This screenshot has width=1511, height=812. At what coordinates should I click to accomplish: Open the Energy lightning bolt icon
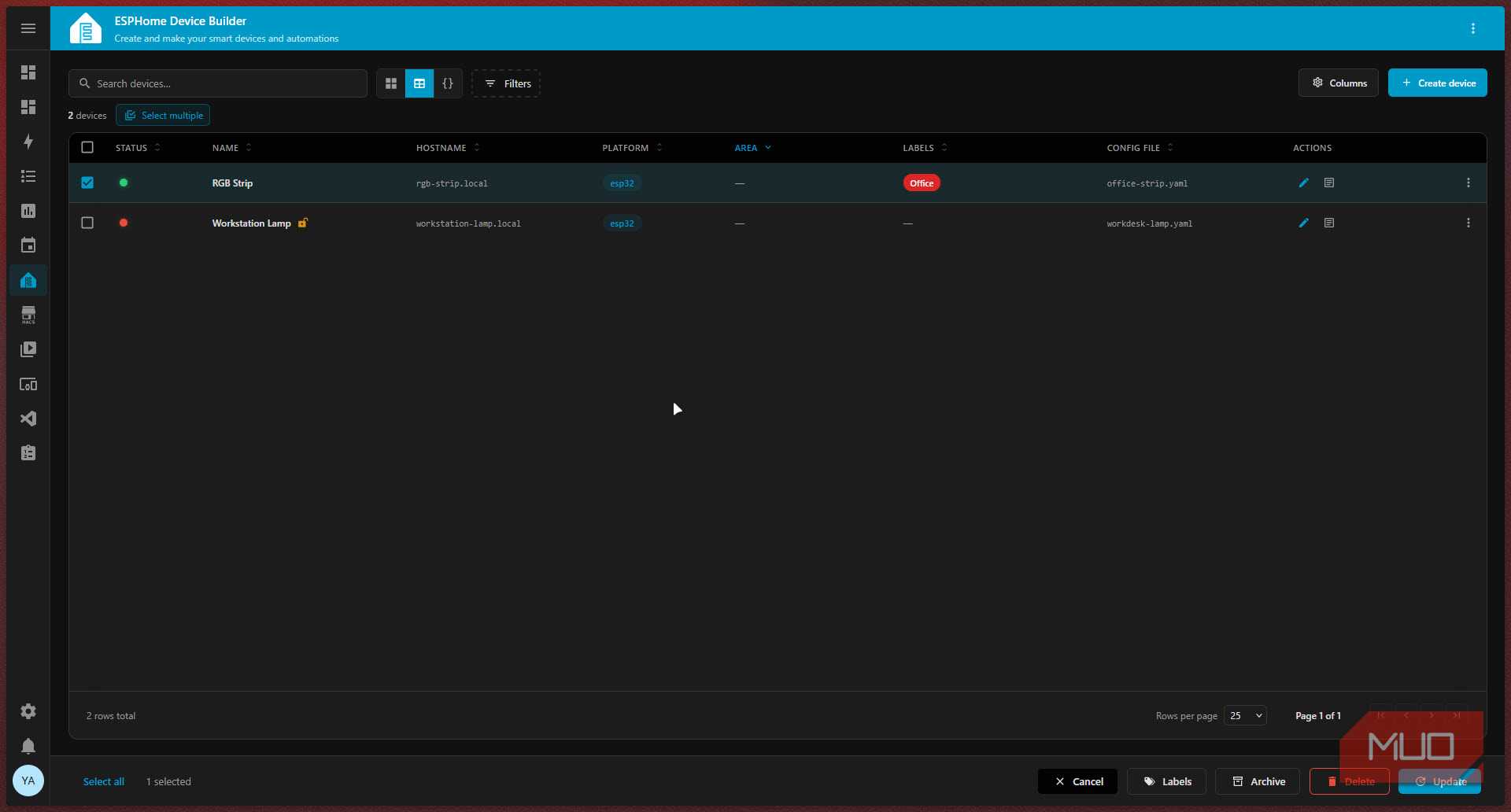click(28, 142)
